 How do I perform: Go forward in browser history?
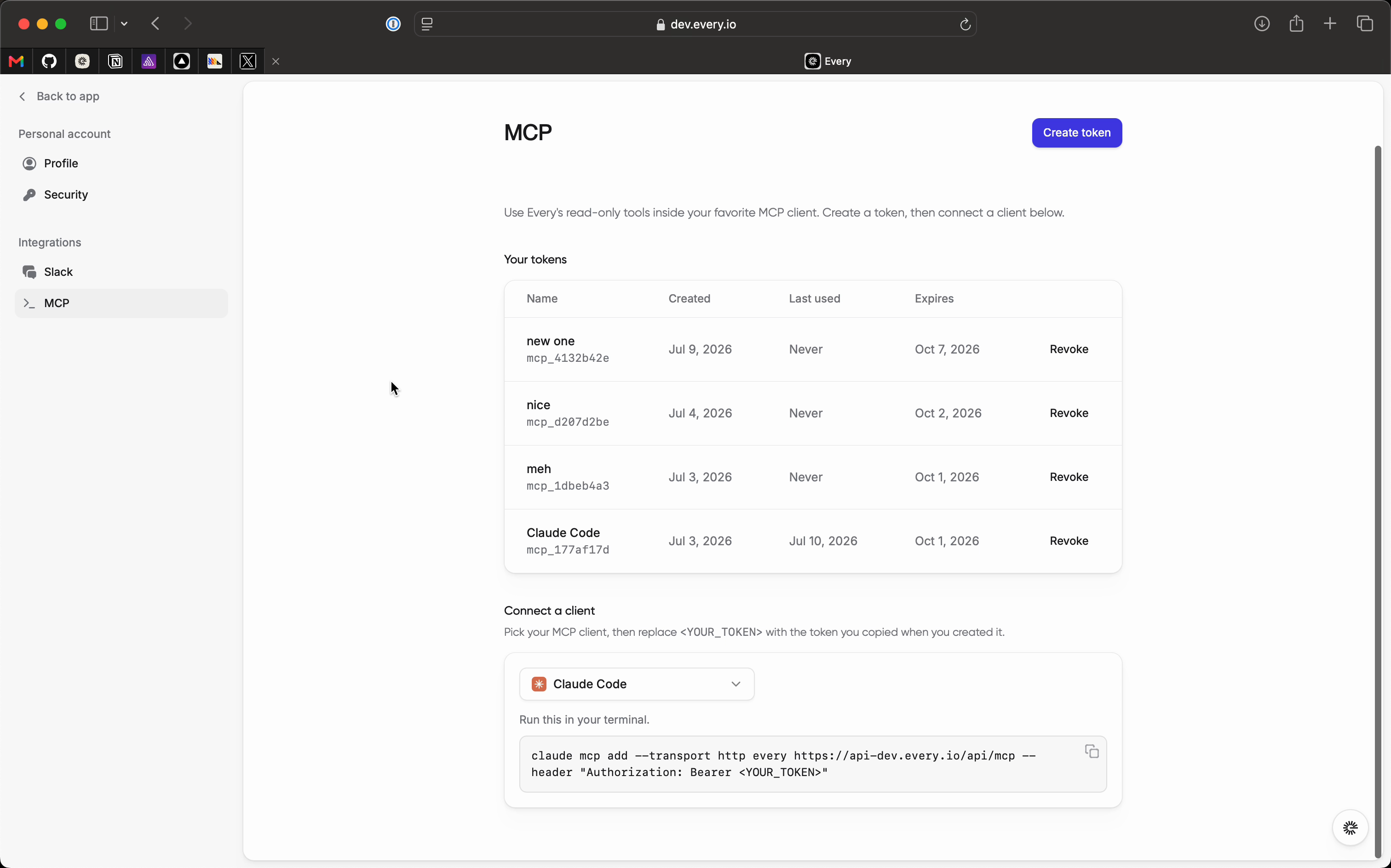(x=188, y=23)
